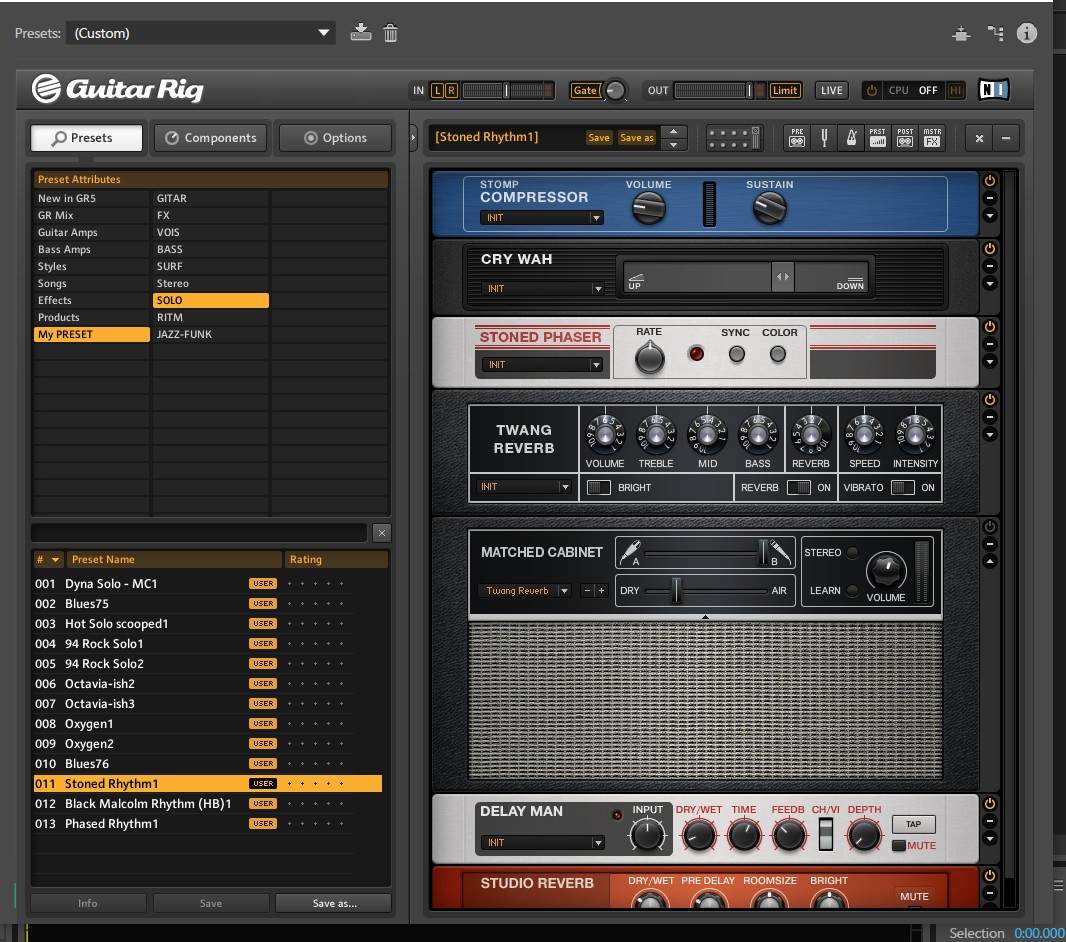Enable the Gate noise gate

584,91
